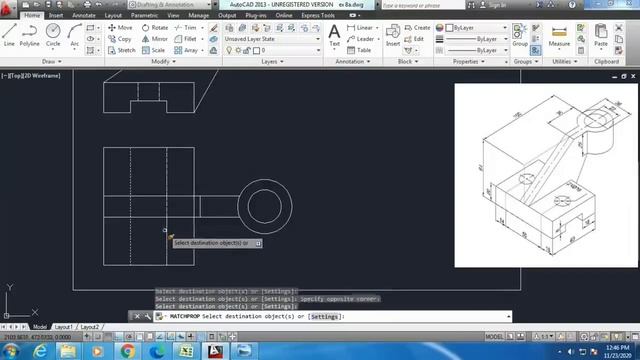Select the Polyline tool
This screenshot has height=360, width=640.
point(29,34)
